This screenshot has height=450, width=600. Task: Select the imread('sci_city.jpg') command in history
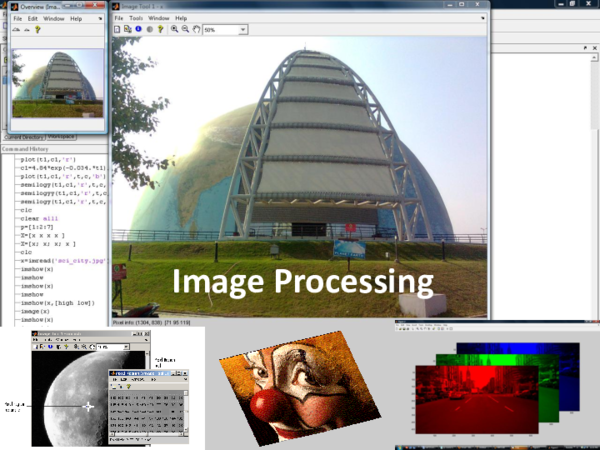click(x=63, y=261)
